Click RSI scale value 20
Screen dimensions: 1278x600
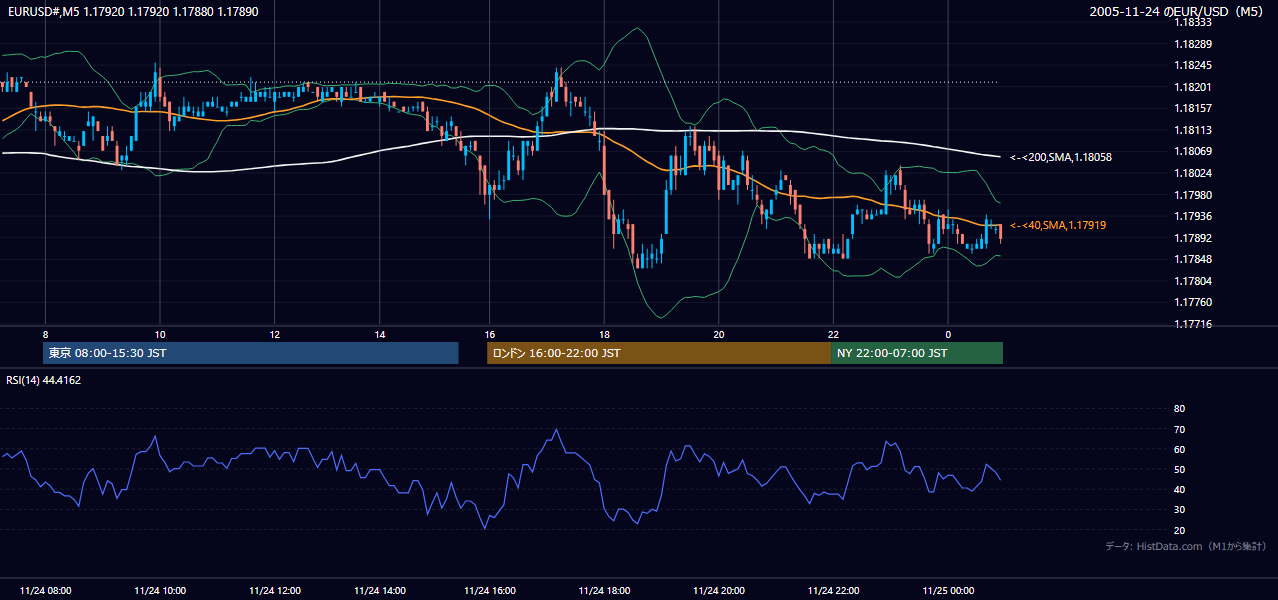(x=1179, y=530)
